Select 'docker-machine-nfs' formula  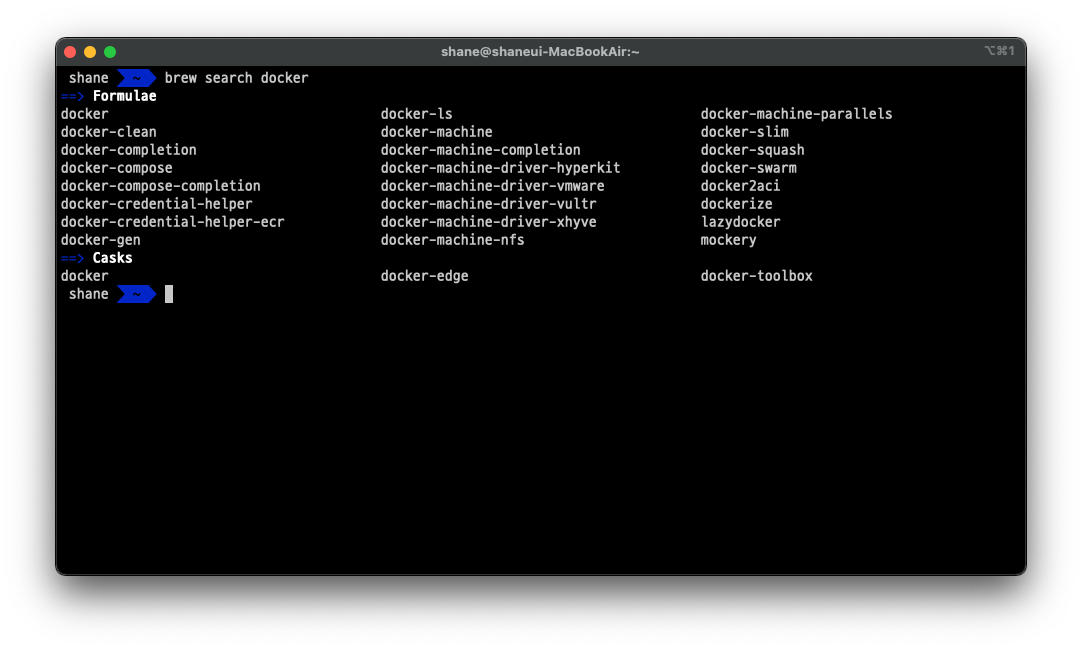453,240
